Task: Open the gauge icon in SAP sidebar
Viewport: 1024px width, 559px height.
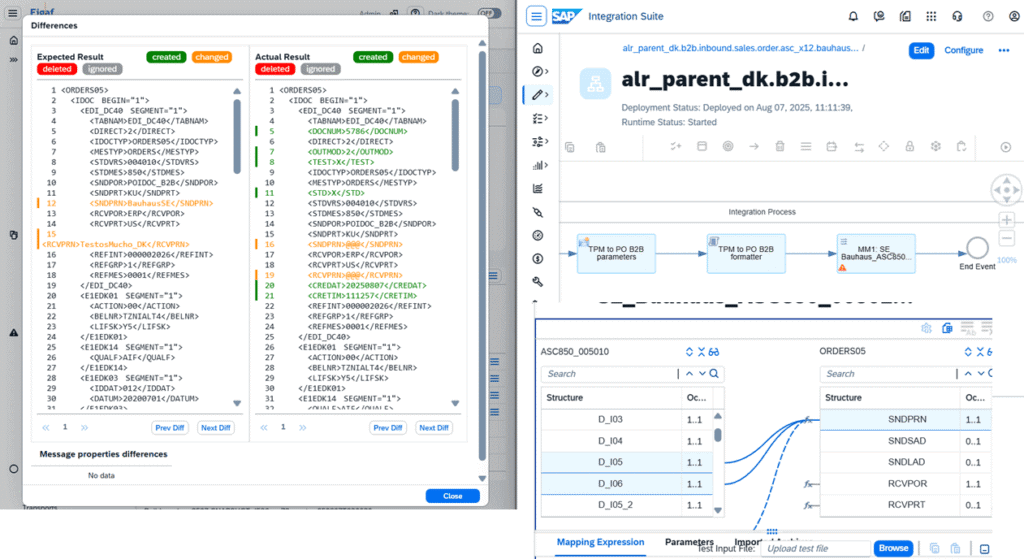Action: point(537,236)
